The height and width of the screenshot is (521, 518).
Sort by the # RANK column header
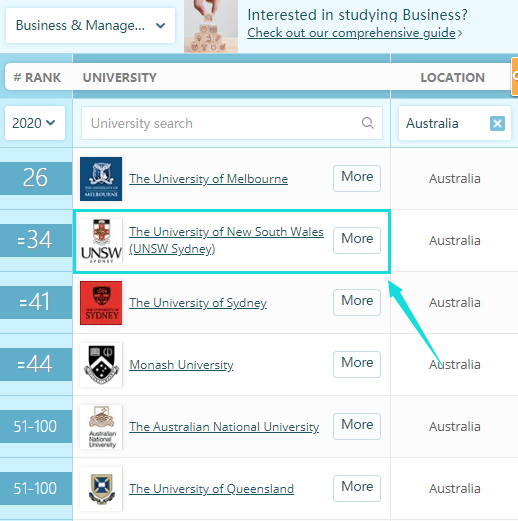(x=37, y=78)
